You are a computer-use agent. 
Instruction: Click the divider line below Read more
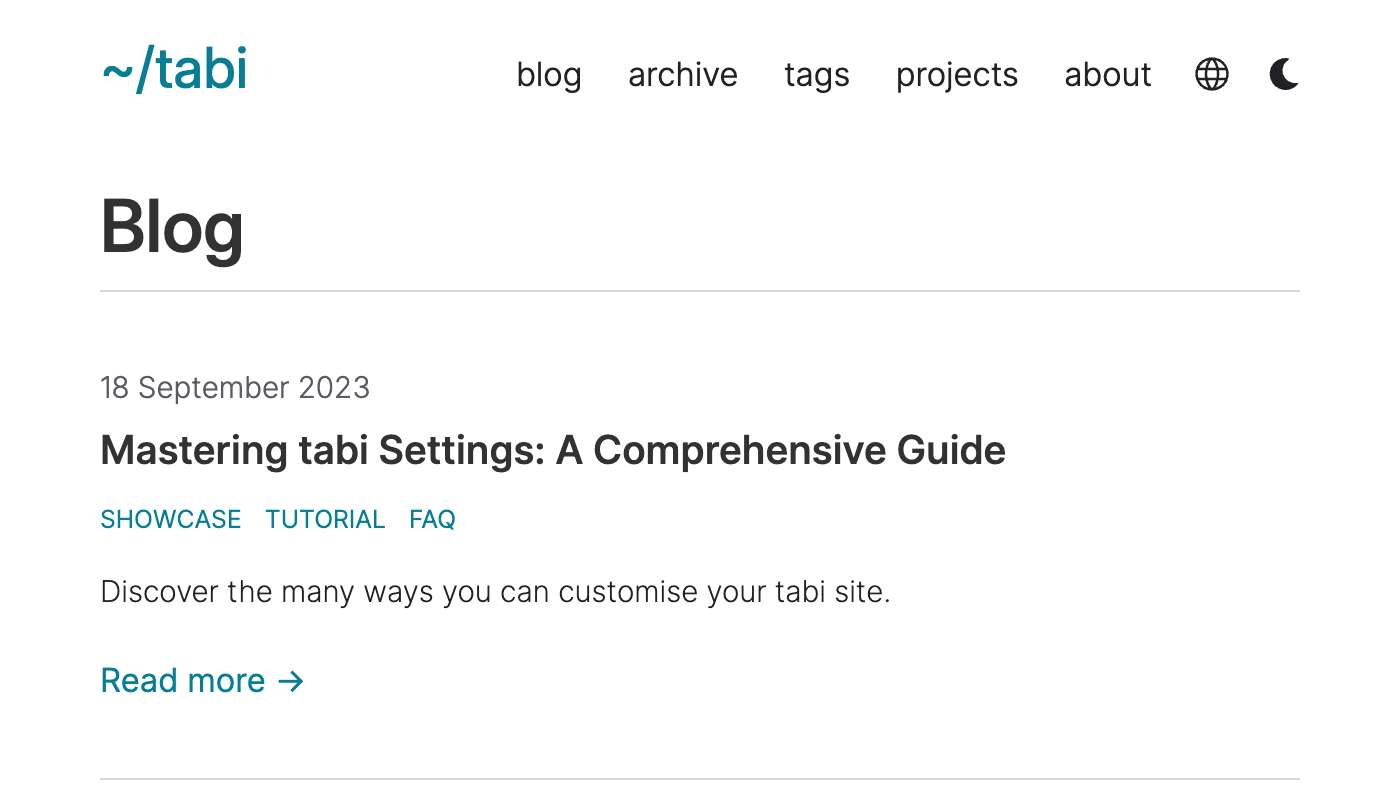700,778
